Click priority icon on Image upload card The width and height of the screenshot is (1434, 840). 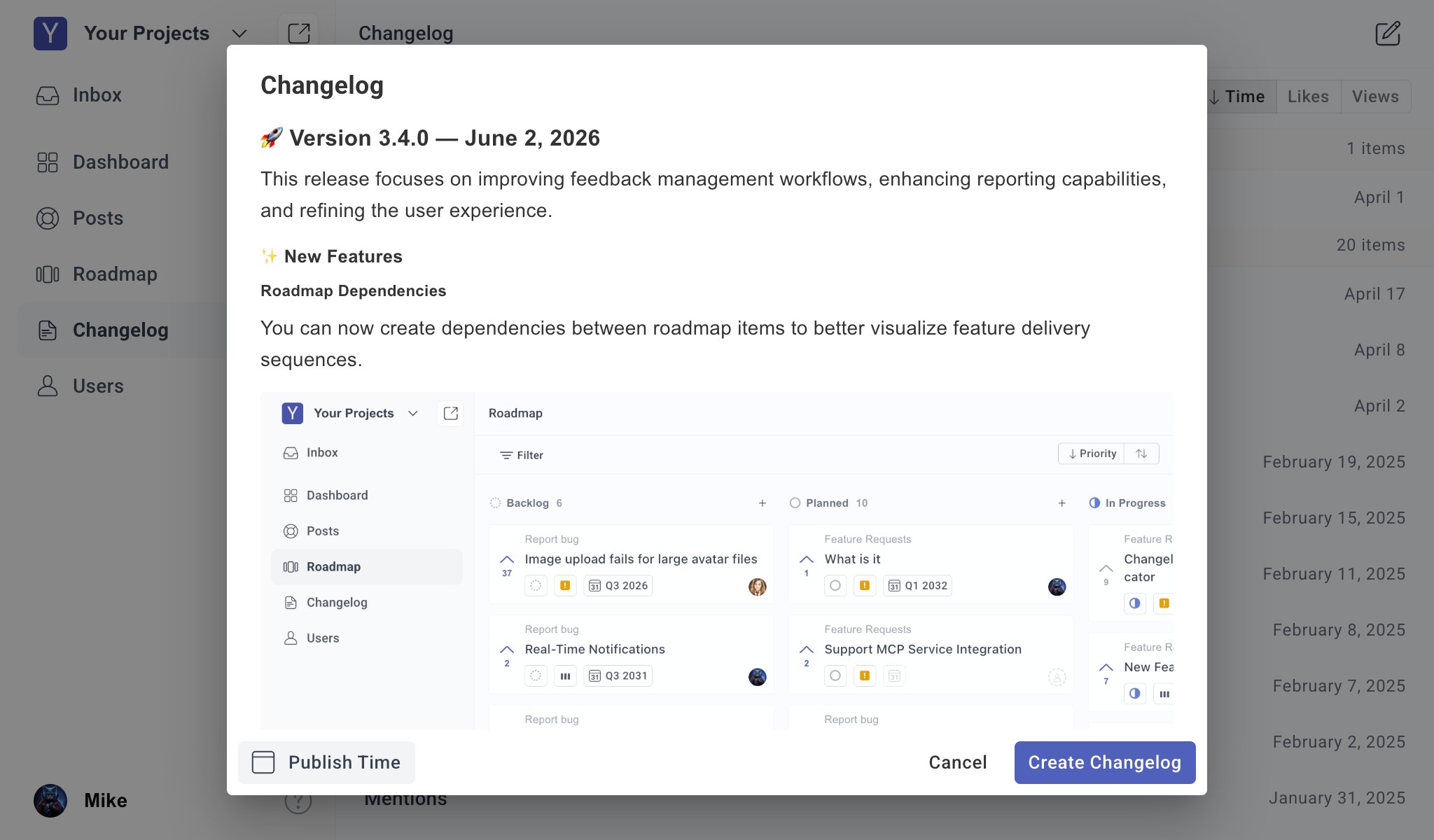tap(565, 586)
